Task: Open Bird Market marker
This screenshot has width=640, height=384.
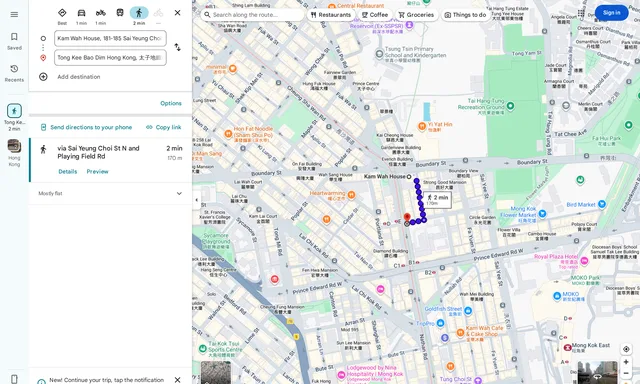Action: point(602,204)
